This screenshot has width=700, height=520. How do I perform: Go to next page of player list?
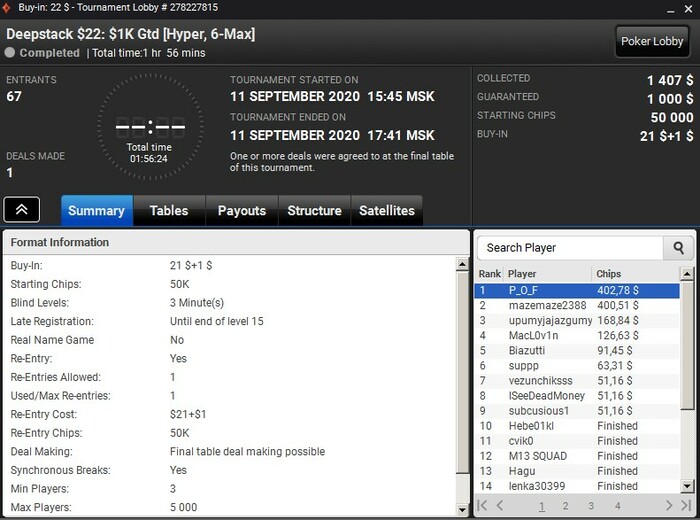pos(669,505)
